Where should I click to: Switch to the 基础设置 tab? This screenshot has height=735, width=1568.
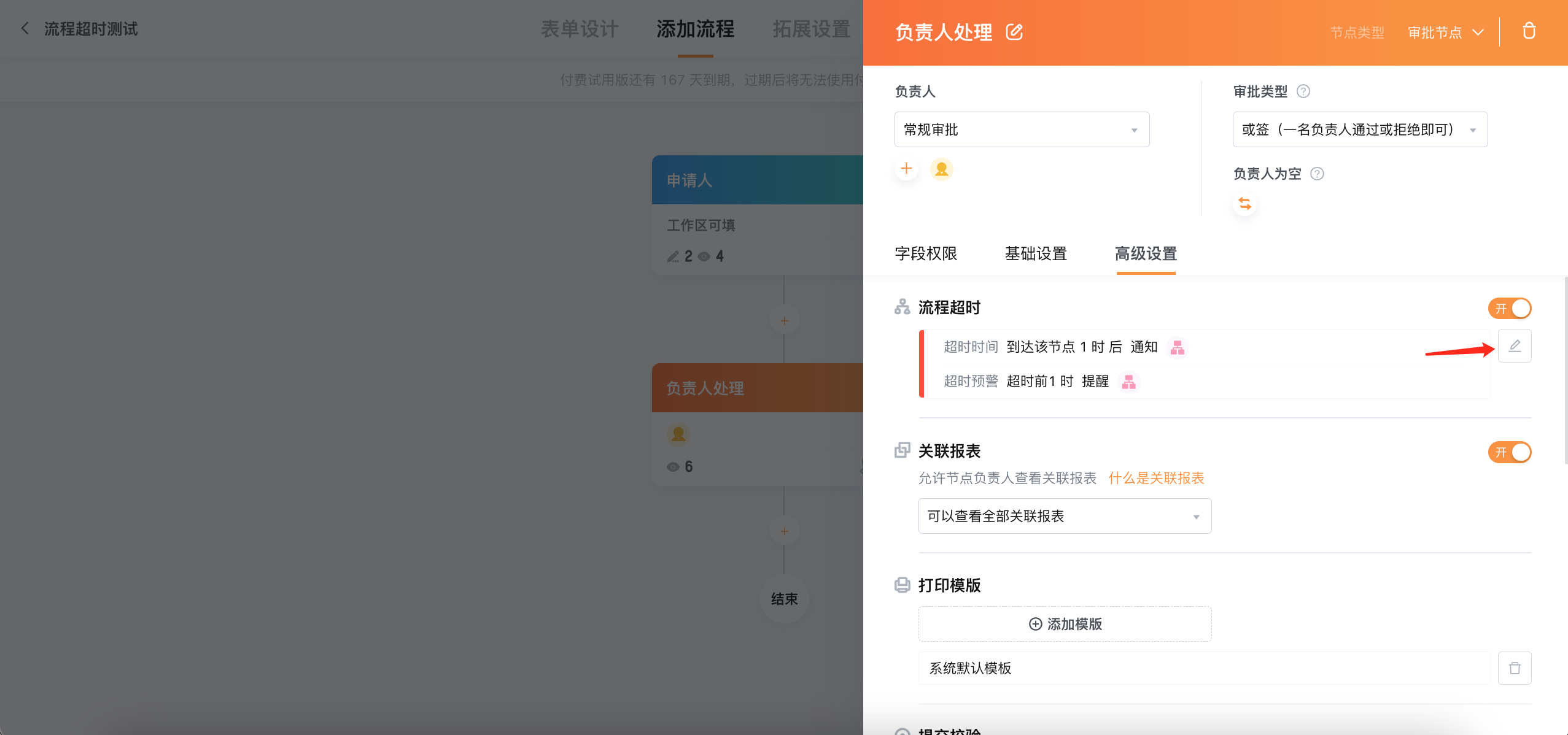1036,253
